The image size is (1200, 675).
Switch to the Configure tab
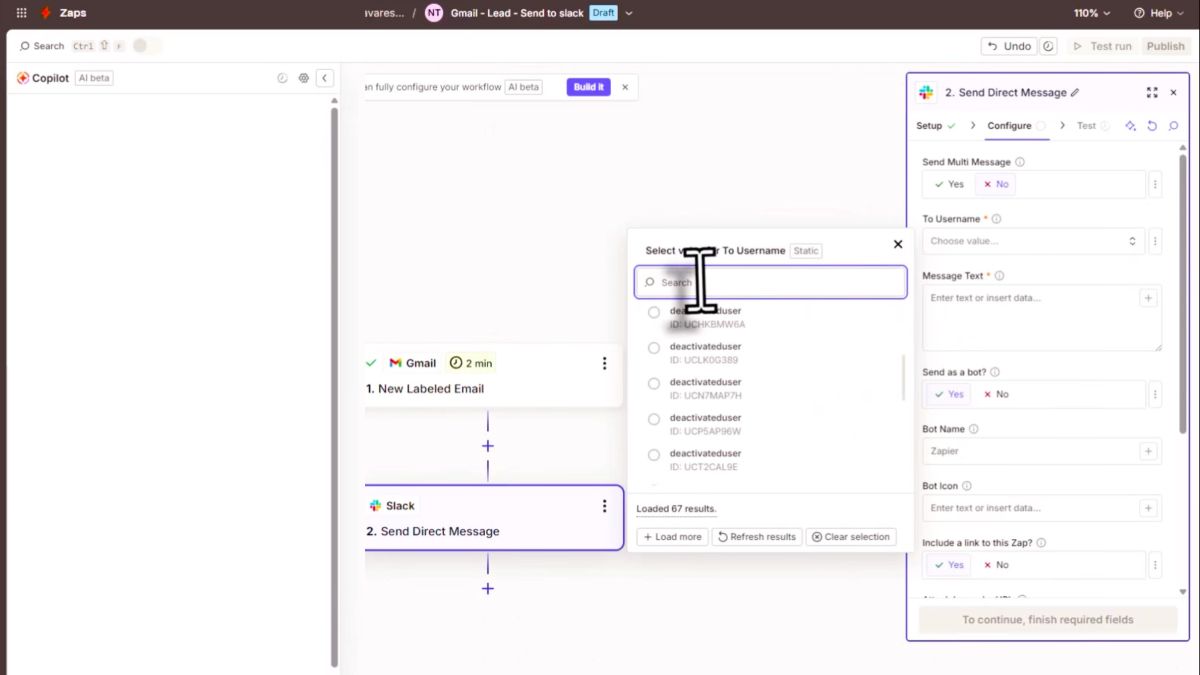pos(1016,126)
